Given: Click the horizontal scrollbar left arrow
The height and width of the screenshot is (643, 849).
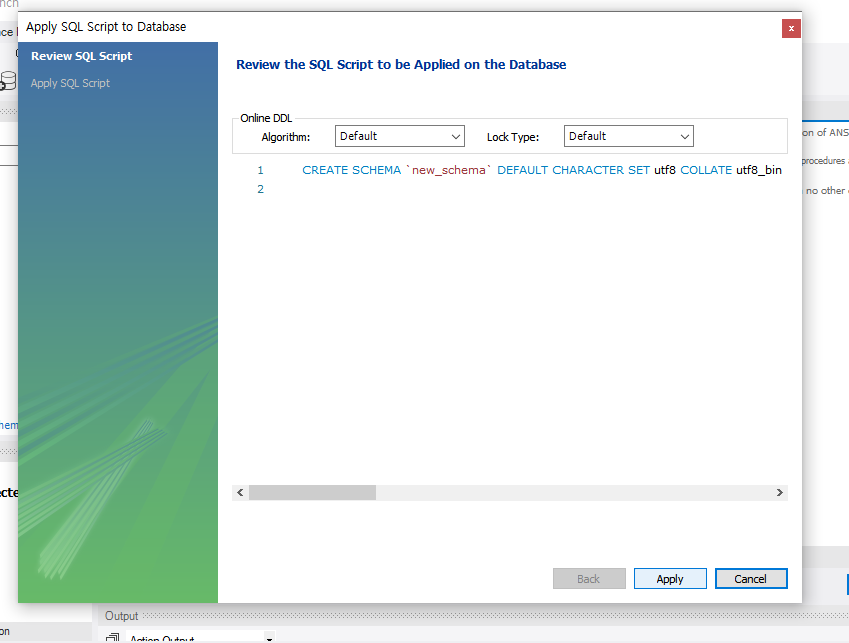Looking at the screenshot, I should coord(240,493).
